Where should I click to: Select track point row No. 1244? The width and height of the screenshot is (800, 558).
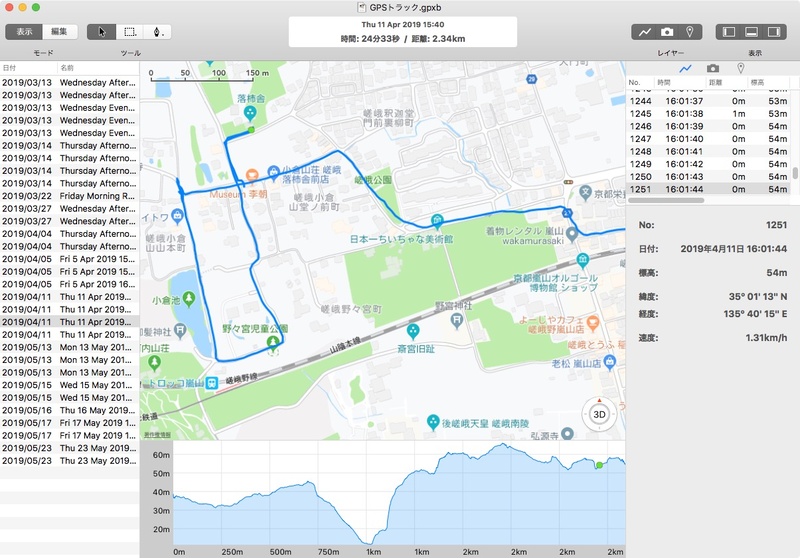tap(708, 101)
